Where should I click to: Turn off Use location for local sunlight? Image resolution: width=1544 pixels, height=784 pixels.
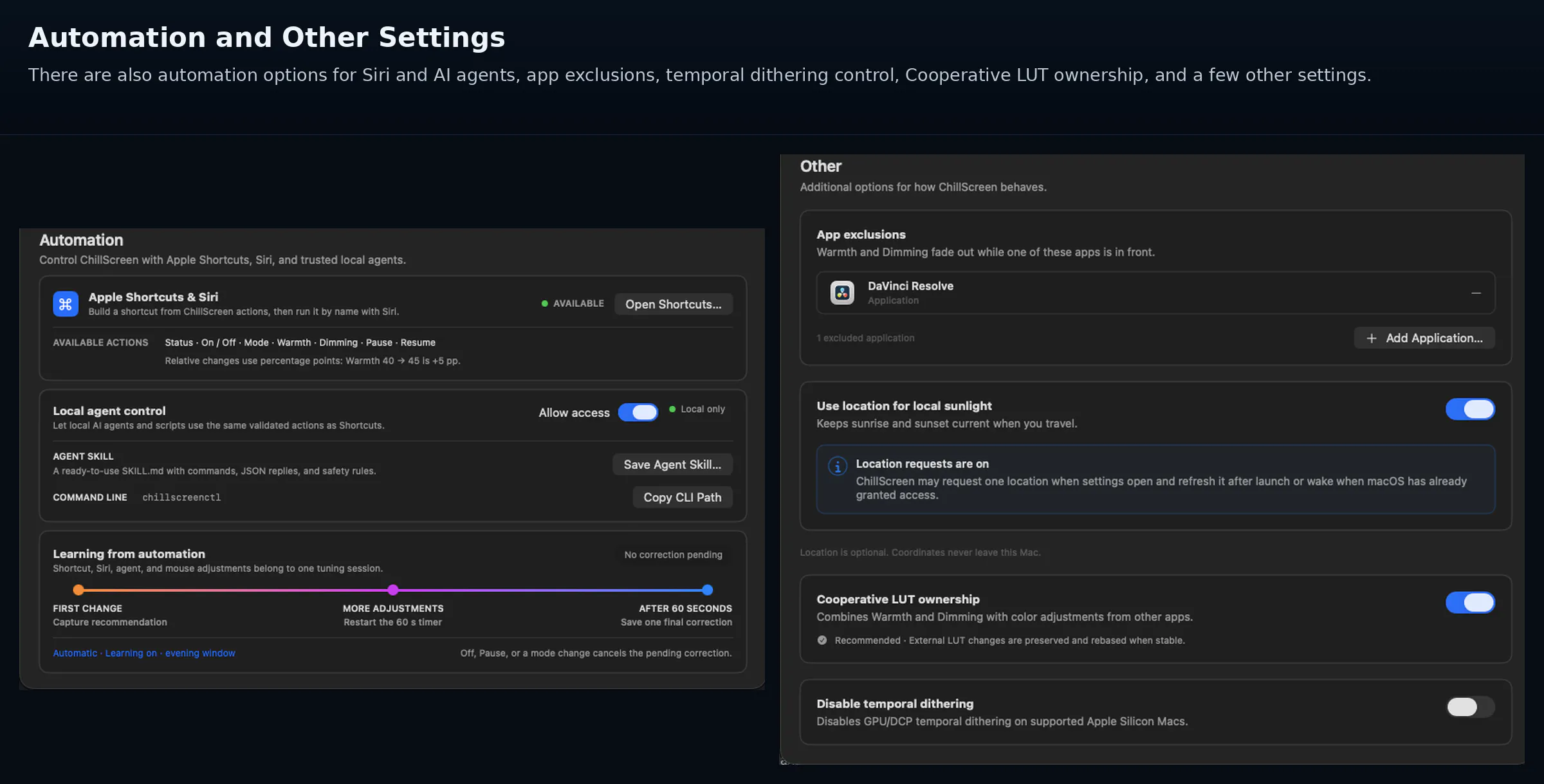click(x=1470, y=409)
